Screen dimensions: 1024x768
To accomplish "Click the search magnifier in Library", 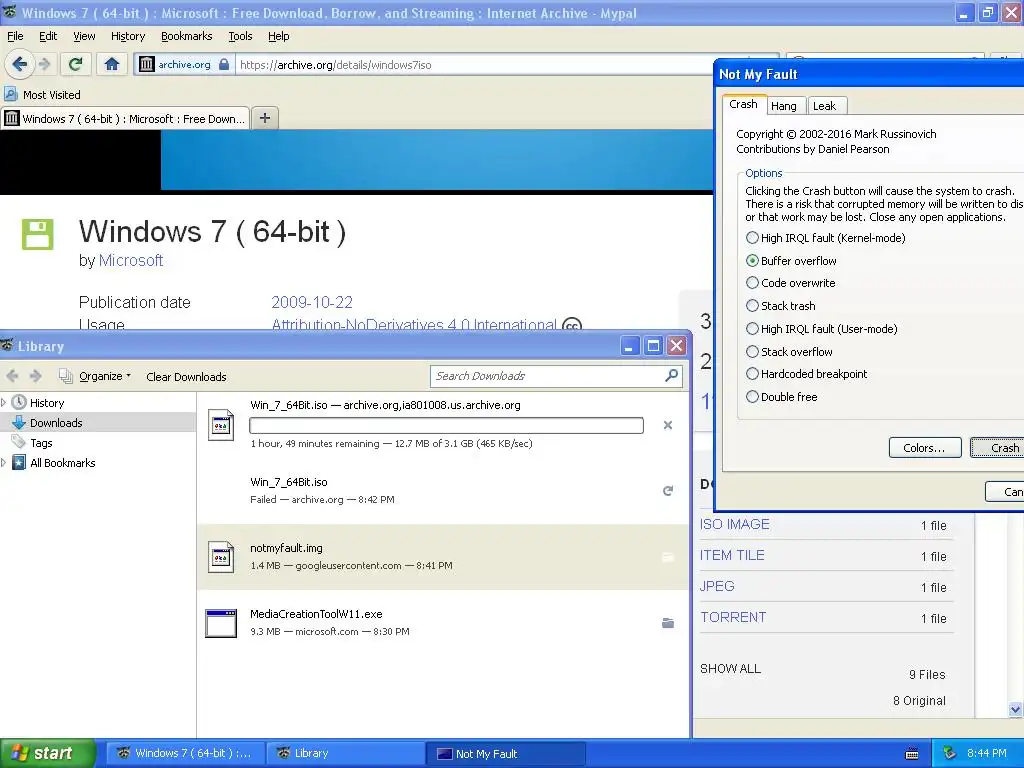I will tap(671, 376).
